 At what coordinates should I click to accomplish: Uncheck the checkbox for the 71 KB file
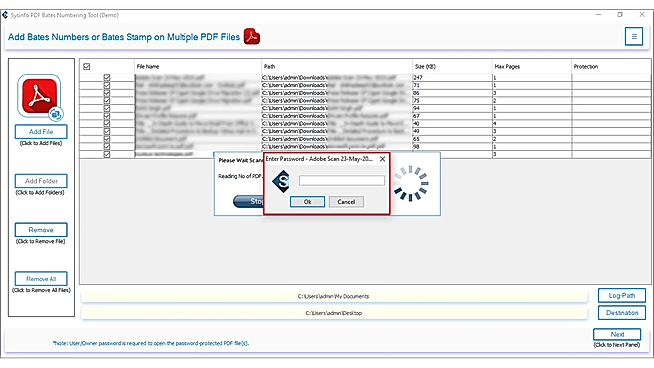click(x=107, y=85)
